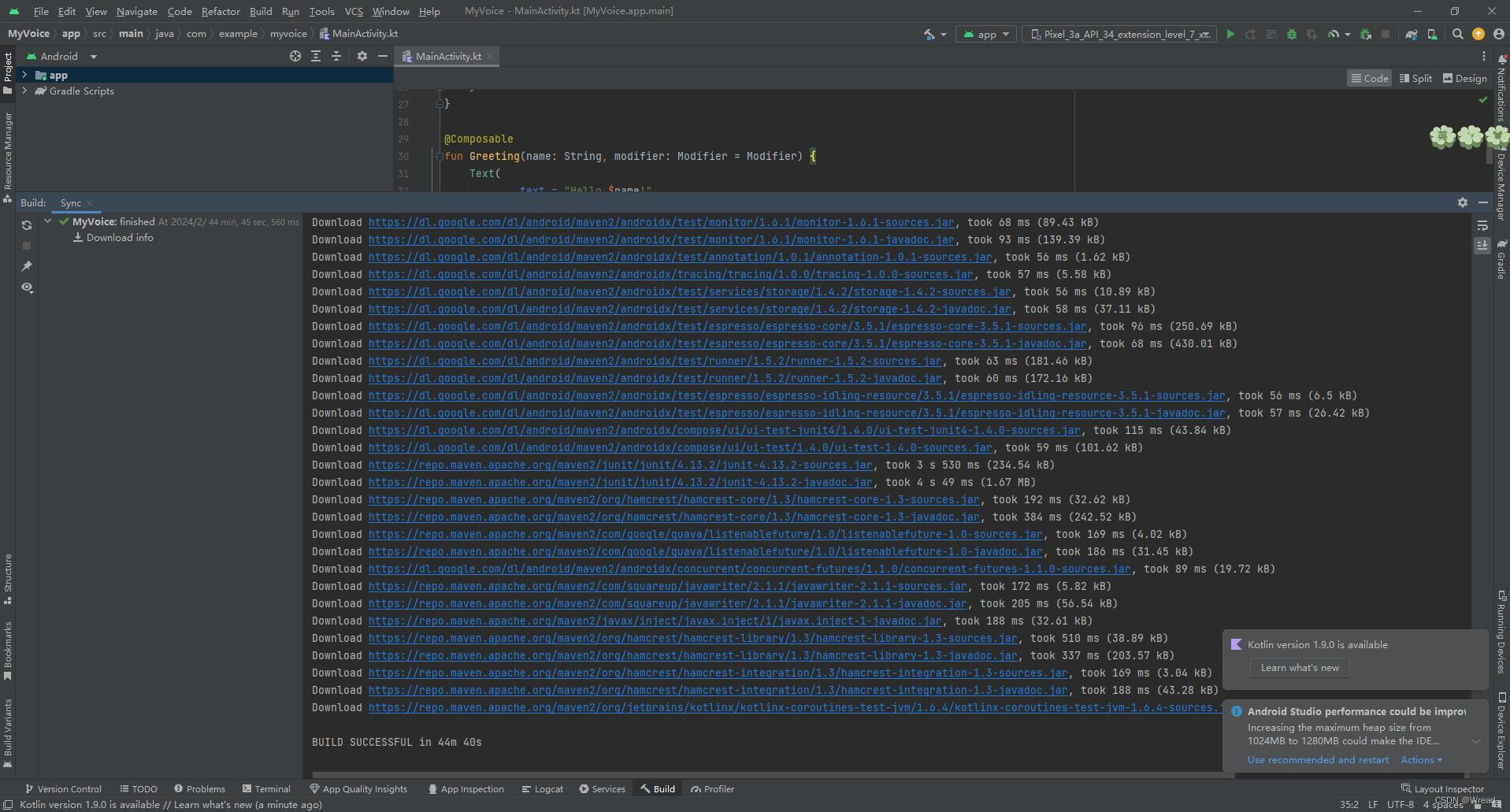Viewport: 1510px width, 812px height.
Task: Open the user account avatar icon
Action: (1499, 34)
